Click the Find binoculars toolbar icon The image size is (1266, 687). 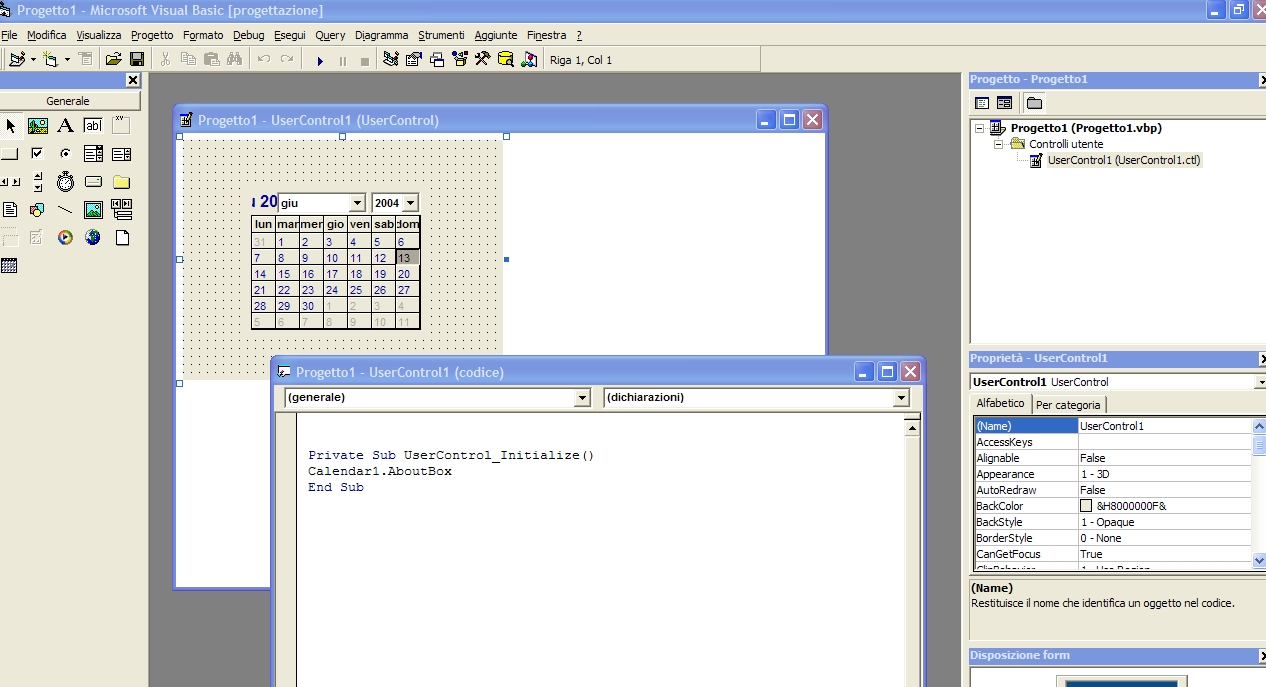pos(234,60)
